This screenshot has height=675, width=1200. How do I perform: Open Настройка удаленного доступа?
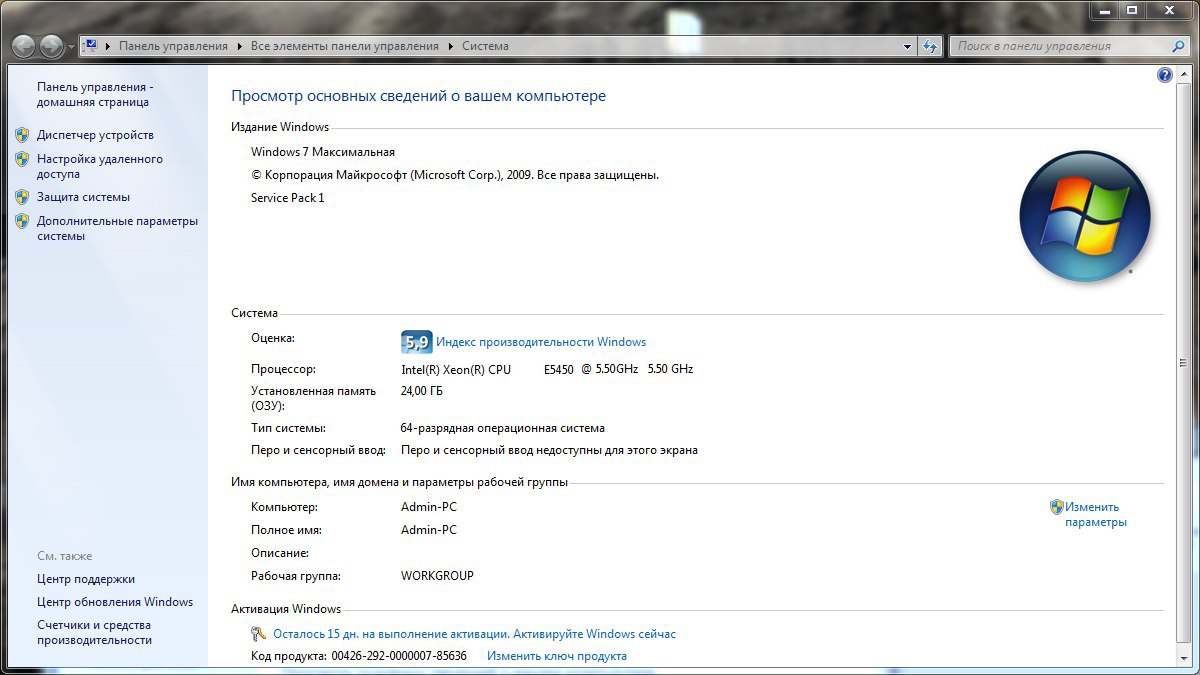coord(100,166)
